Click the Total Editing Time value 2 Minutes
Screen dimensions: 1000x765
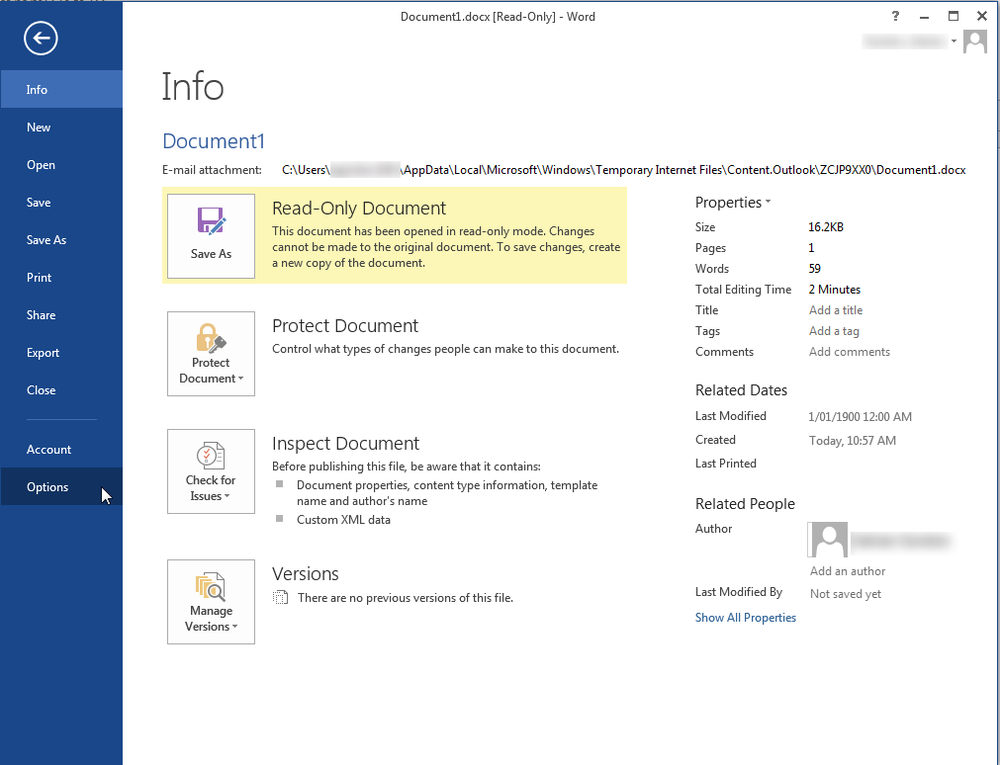tap(834, 289)
